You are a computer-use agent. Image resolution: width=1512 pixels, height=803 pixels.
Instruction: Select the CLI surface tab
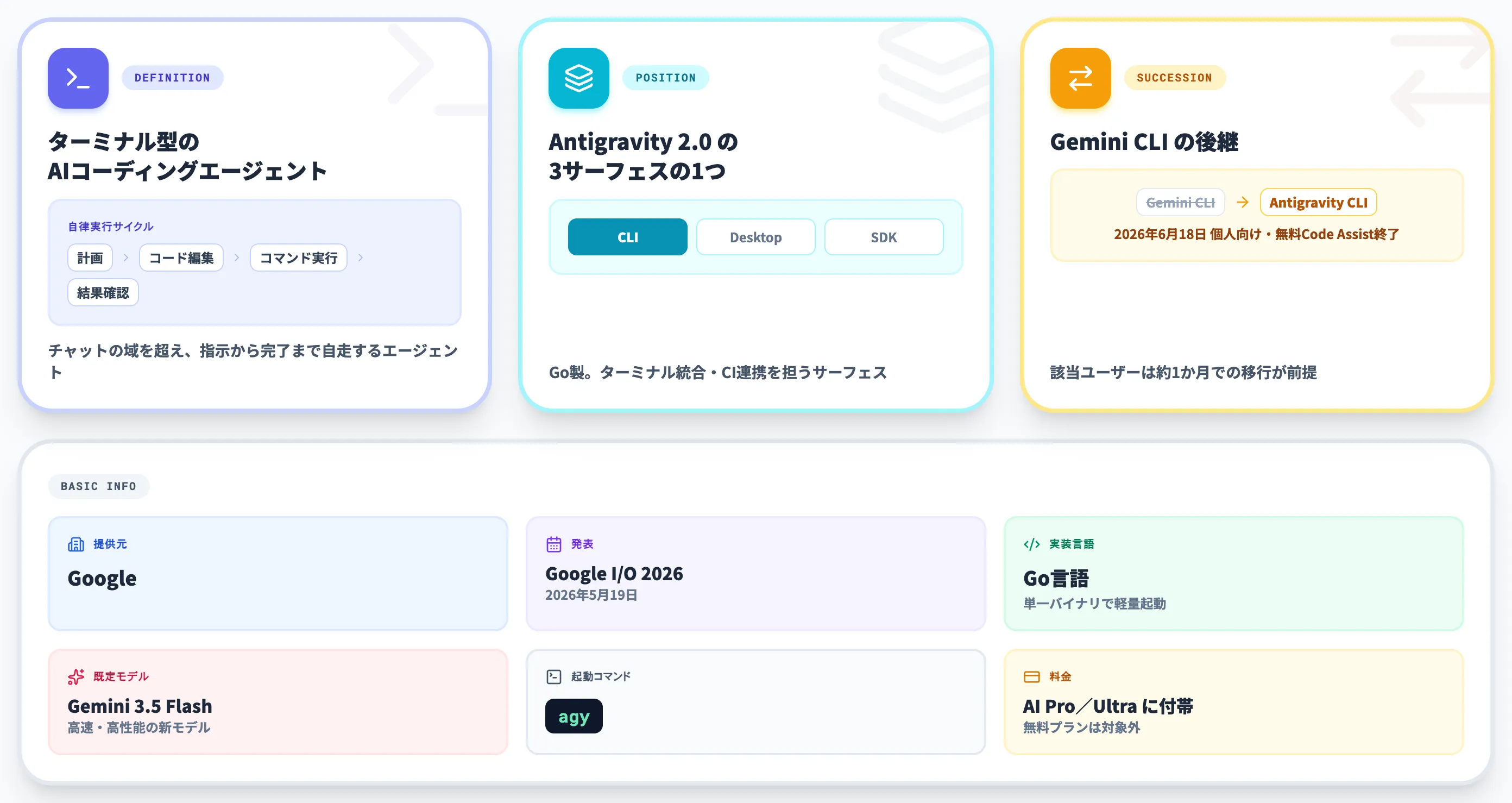click(x=627, y=237)
